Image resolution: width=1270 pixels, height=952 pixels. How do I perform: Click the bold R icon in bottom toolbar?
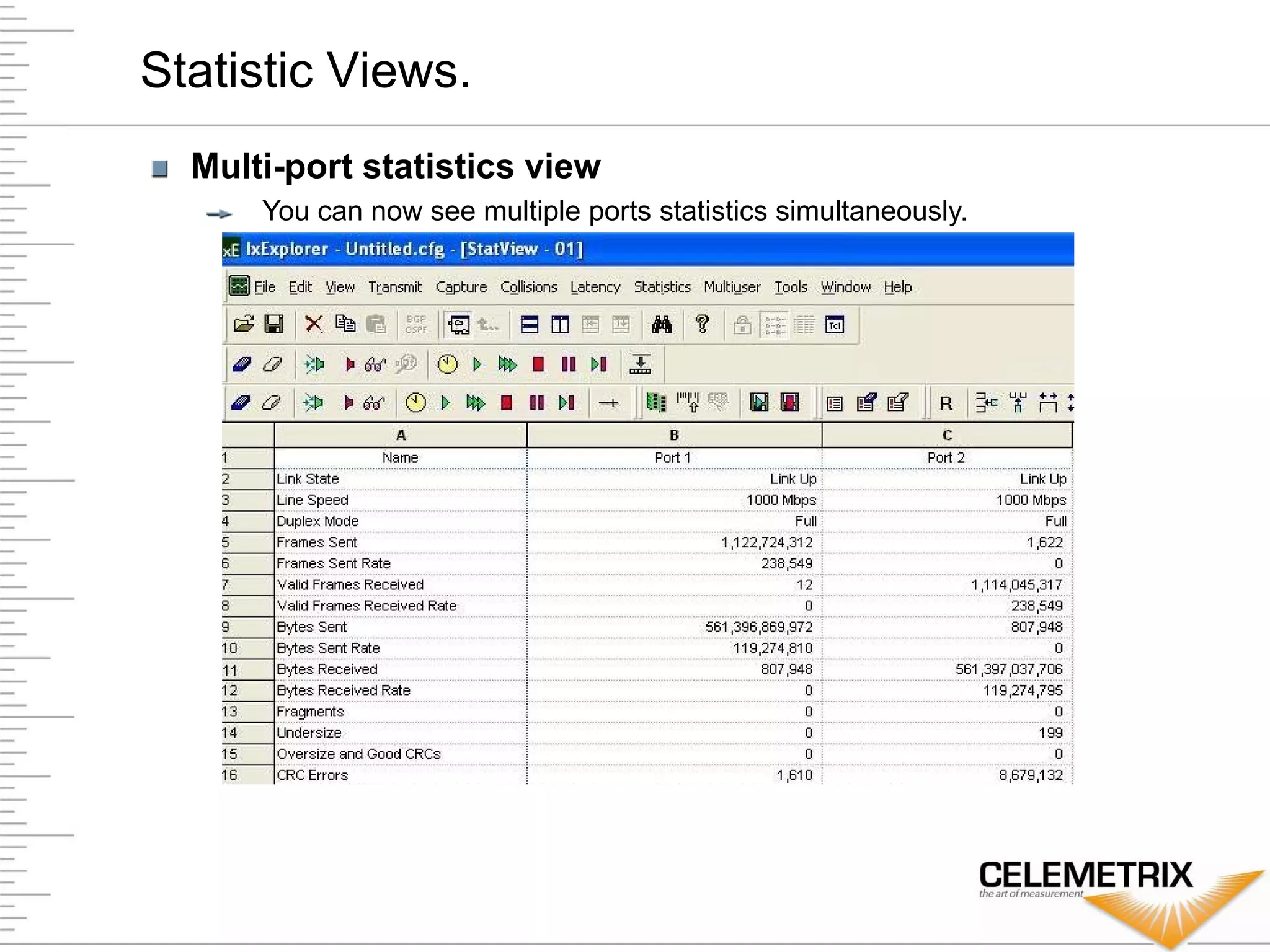click(946, 403)
